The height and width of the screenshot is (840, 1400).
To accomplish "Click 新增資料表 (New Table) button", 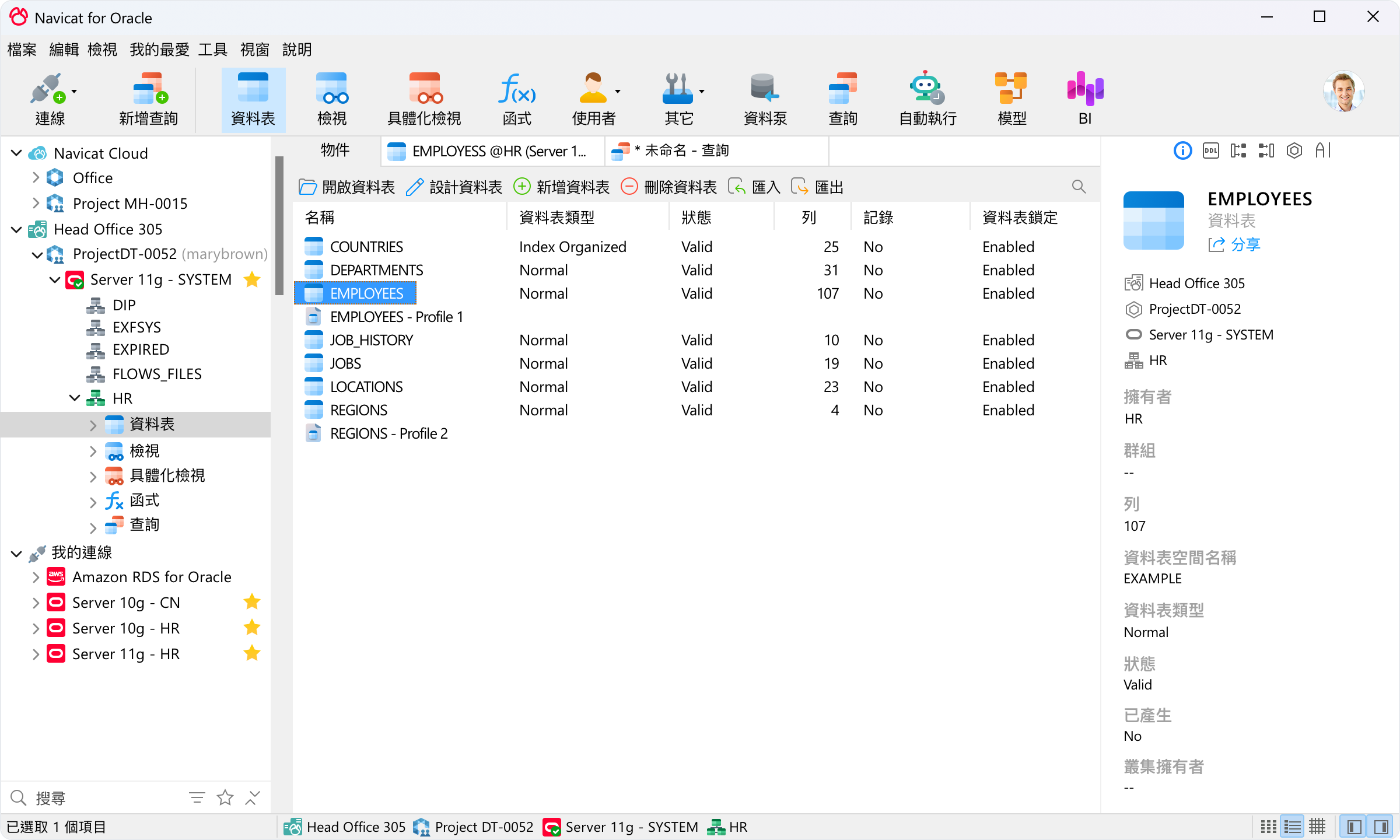I will click(561, 187).
